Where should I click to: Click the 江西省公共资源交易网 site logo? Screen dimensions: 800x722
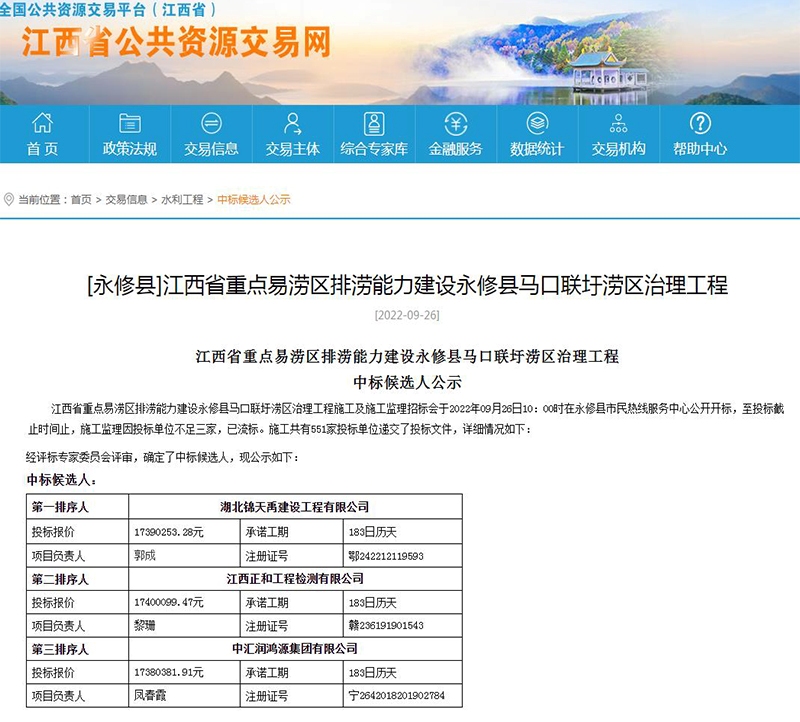point(178,48)
